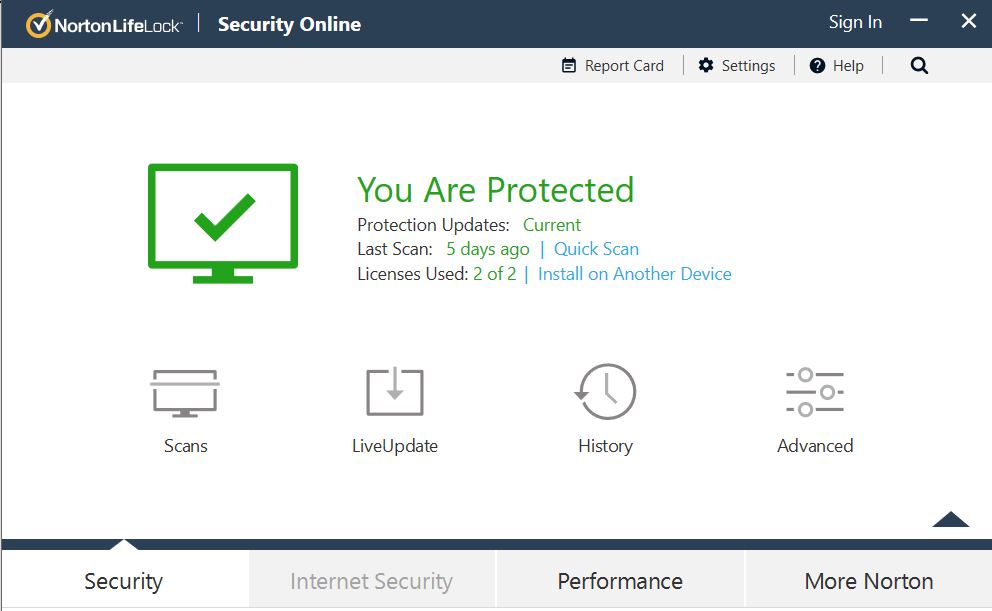Open the Performance tab
992x611 pixels.
click(620, 581)
